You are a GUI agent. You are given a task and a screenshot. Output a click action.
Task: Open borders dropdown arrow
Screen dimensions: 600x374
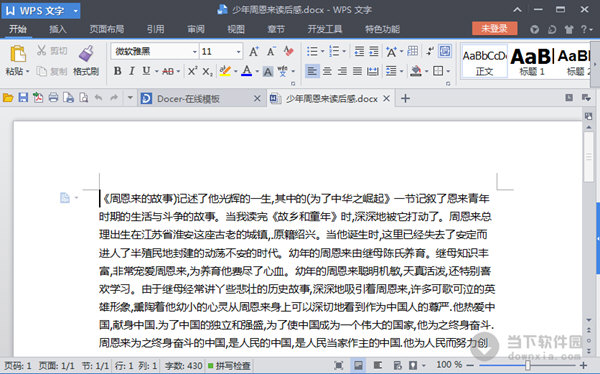(x=448, y=71)
